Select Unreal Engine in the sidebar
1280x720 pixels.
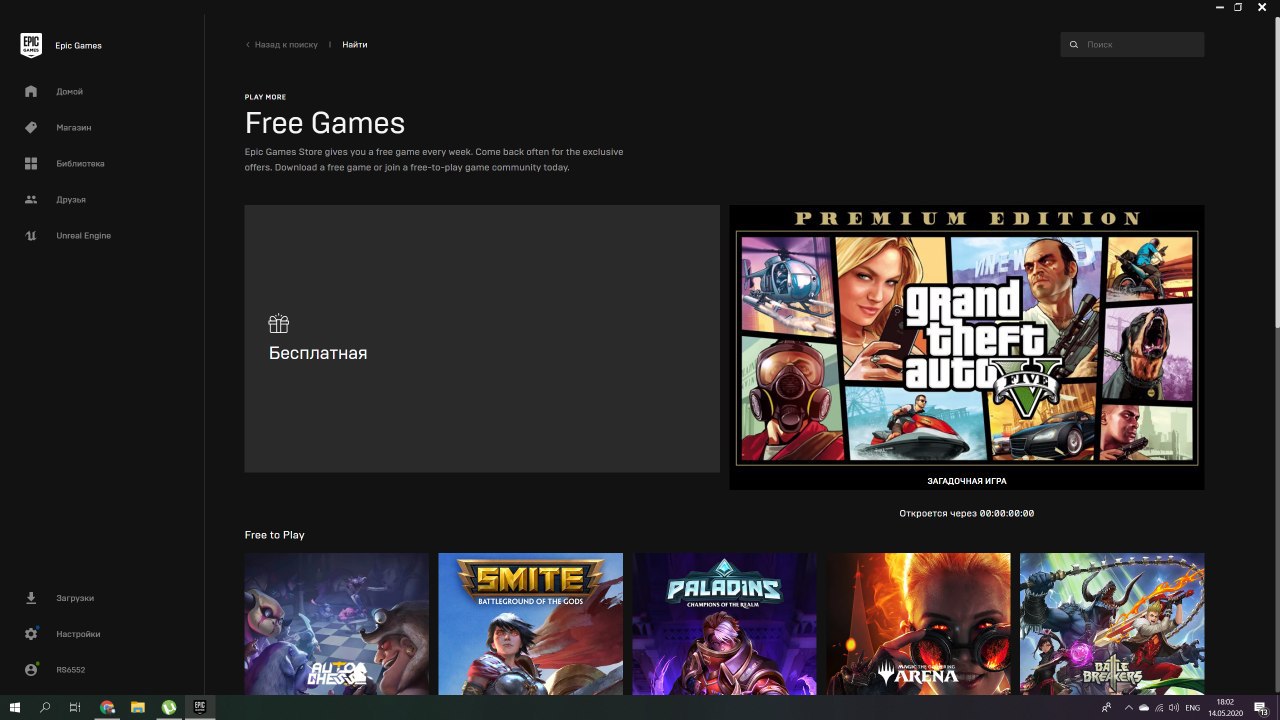[84, 235]
